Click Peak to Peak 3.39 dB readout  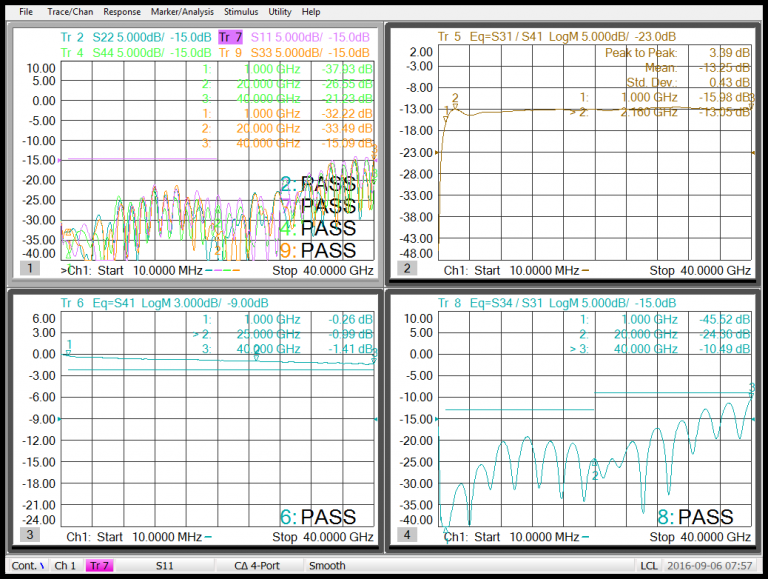(x=677, y=53)
